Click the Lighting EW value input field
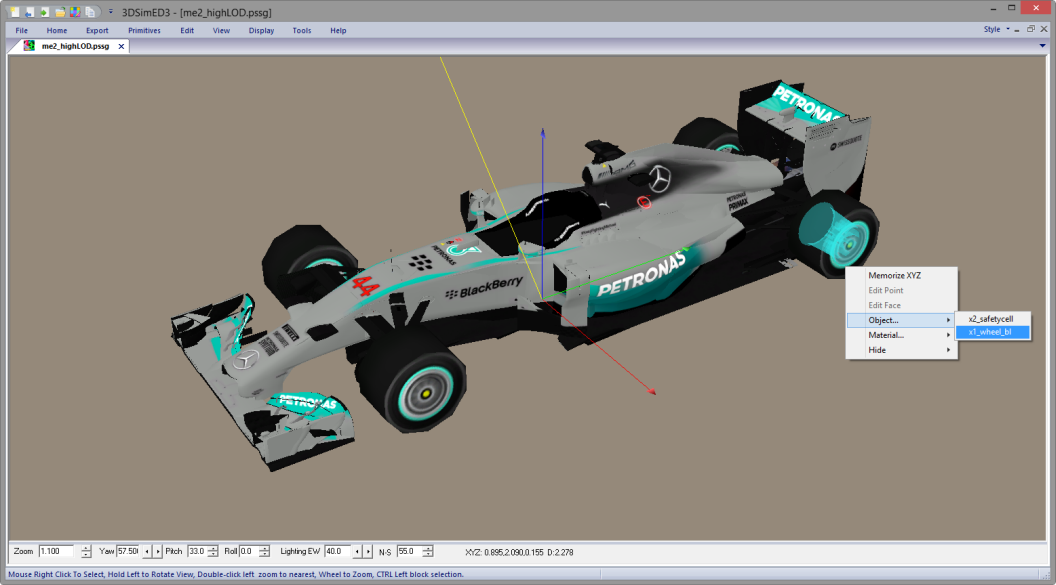 coord(337,551)
